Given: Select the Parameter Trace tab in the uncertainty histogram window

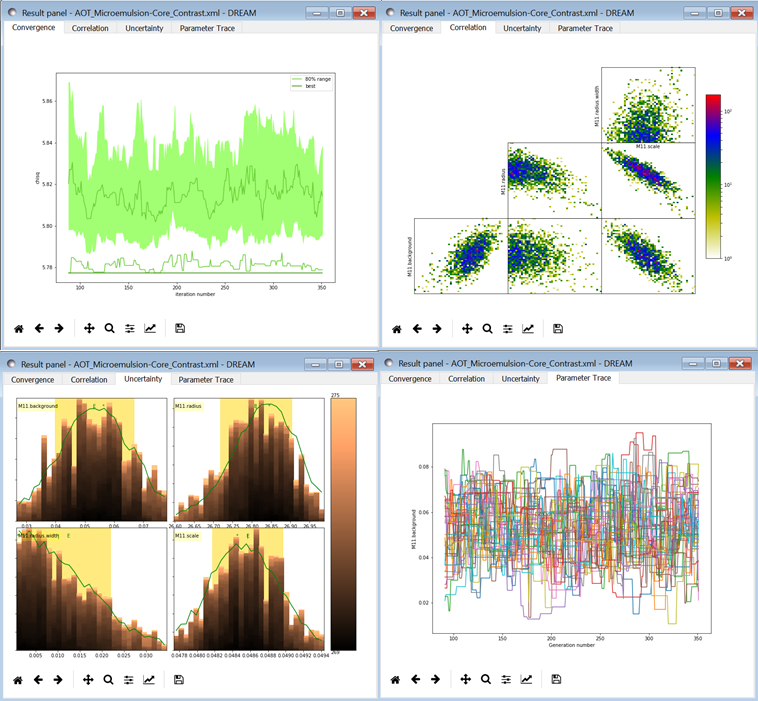Looking at the screenshot, I should point(203,380).
